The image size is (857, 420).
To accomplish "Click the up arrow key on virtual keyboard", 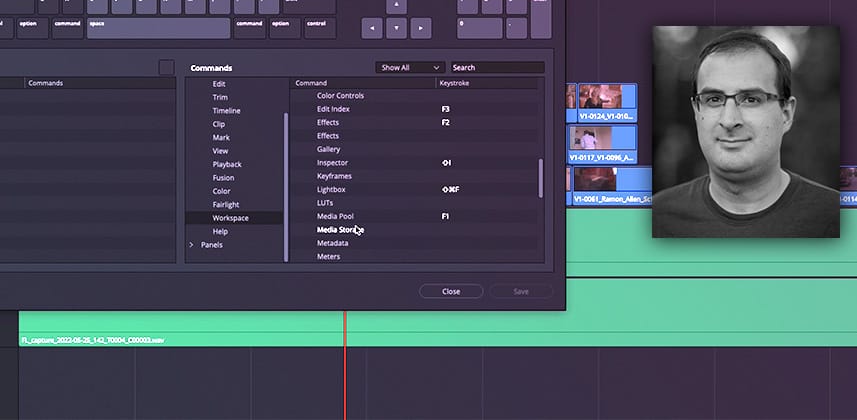I will (396, 5).
